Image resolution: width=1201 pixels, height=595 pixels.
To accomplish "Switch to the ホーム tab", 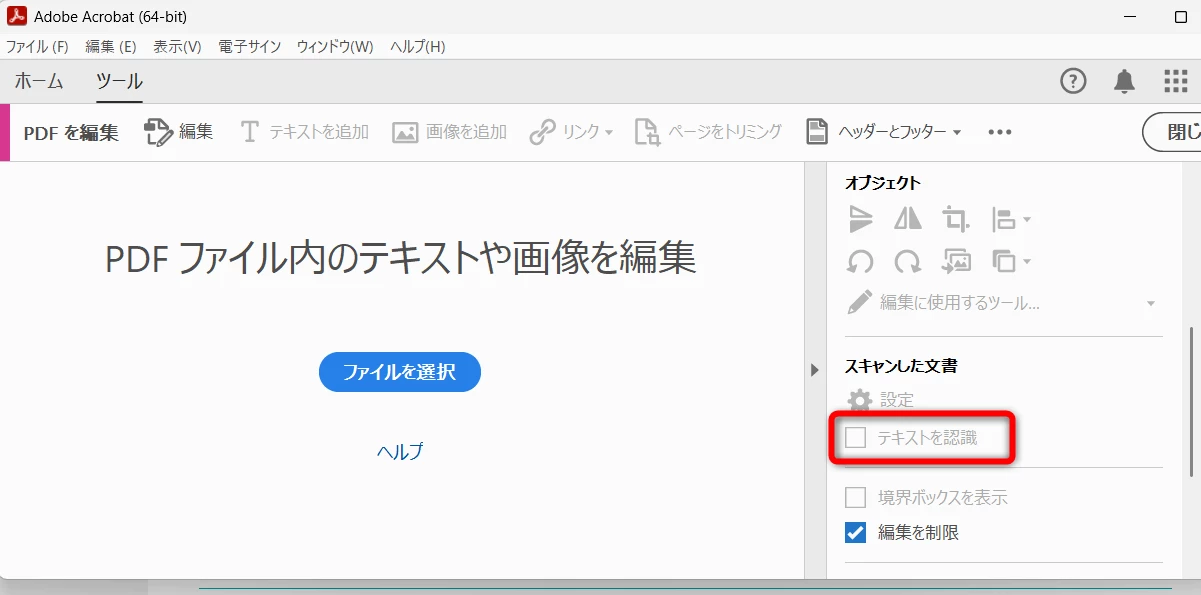I will (39, 82).
